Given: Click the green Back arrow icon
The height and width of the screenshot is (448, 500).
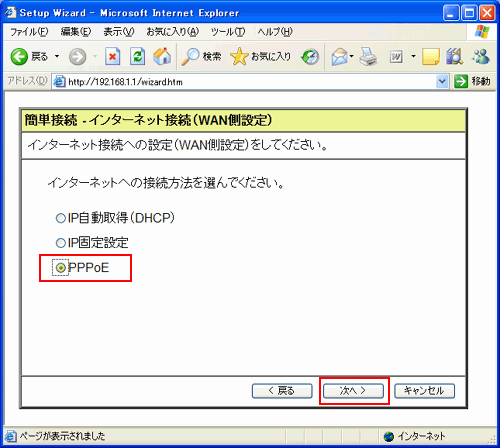Looking at the screenshot, I should 19,56.
